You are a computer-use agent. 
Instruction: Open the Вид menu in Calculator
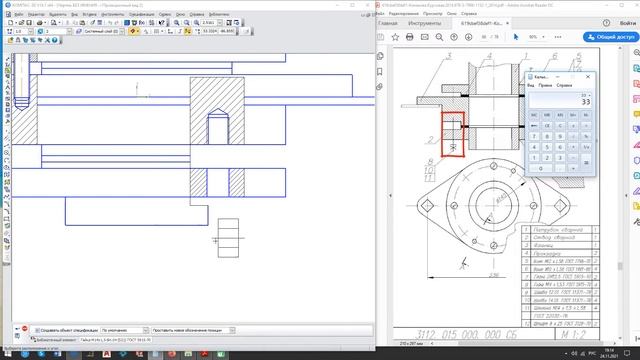point(531,85)
